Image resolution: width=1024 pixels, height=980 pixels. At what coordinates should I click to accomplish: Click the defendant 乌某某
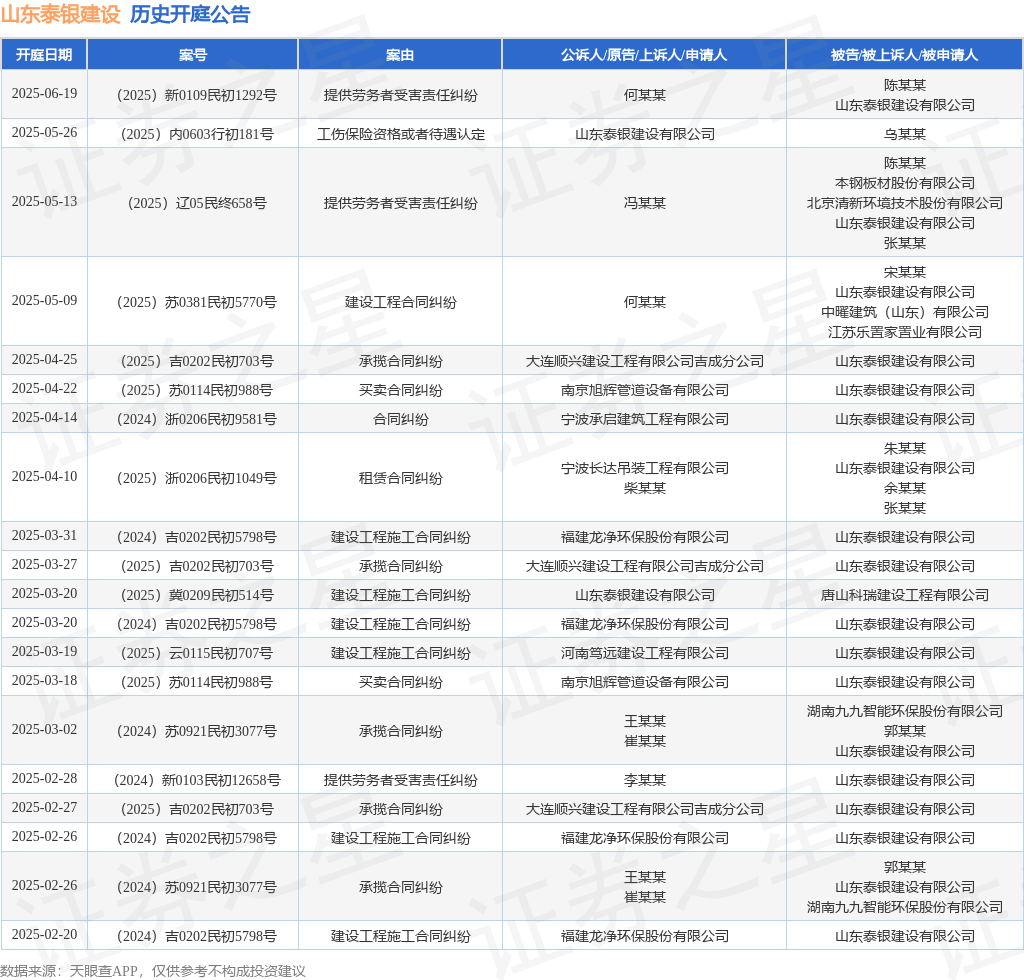904,134
